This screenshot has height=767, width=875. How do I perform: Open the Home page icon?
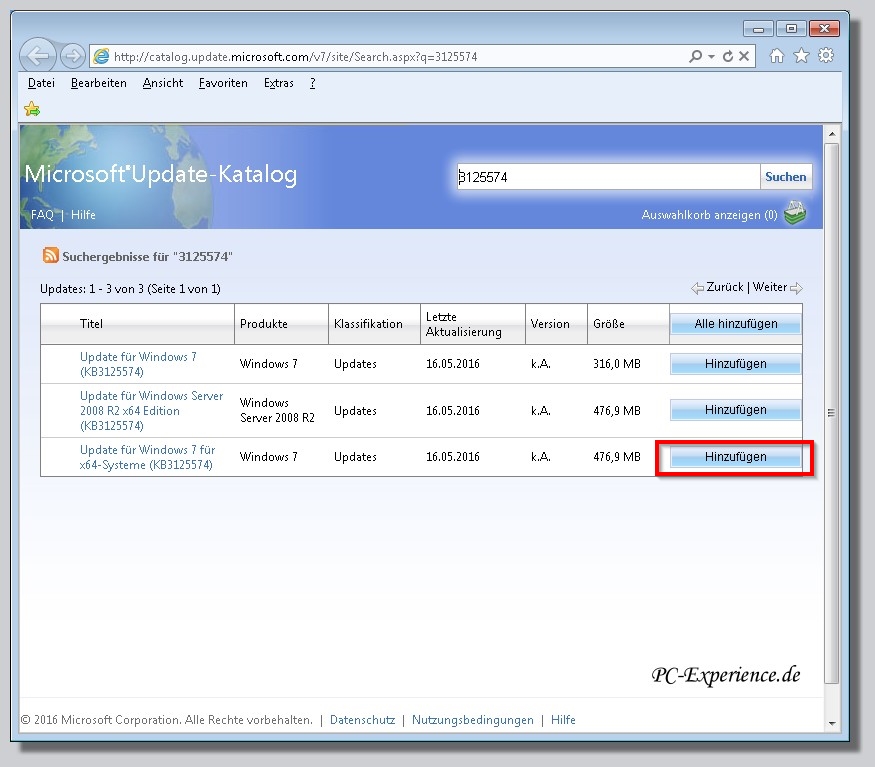point(777,56)
